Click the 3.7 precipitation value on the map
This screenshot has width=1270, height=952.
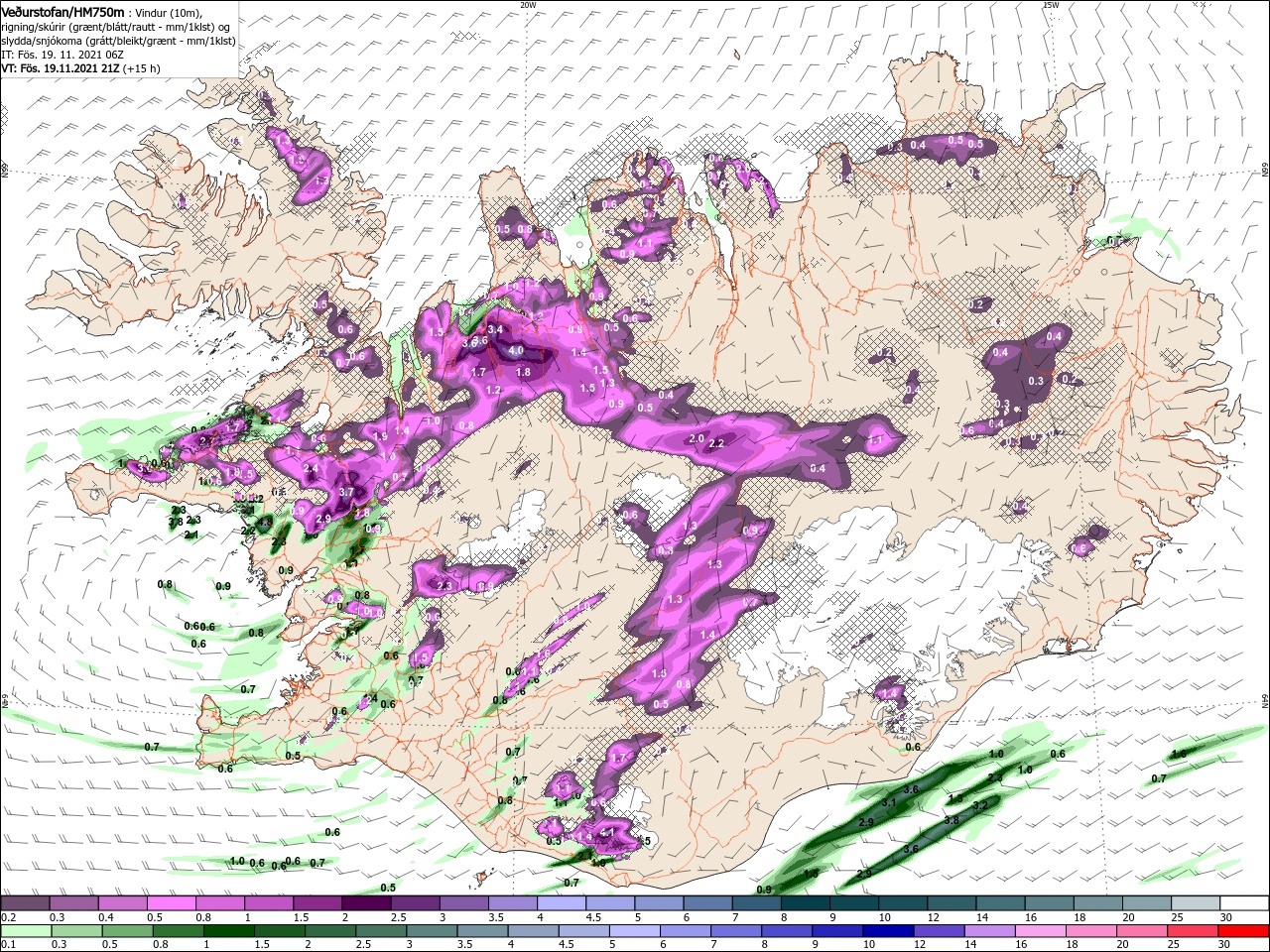coord(346,492)
